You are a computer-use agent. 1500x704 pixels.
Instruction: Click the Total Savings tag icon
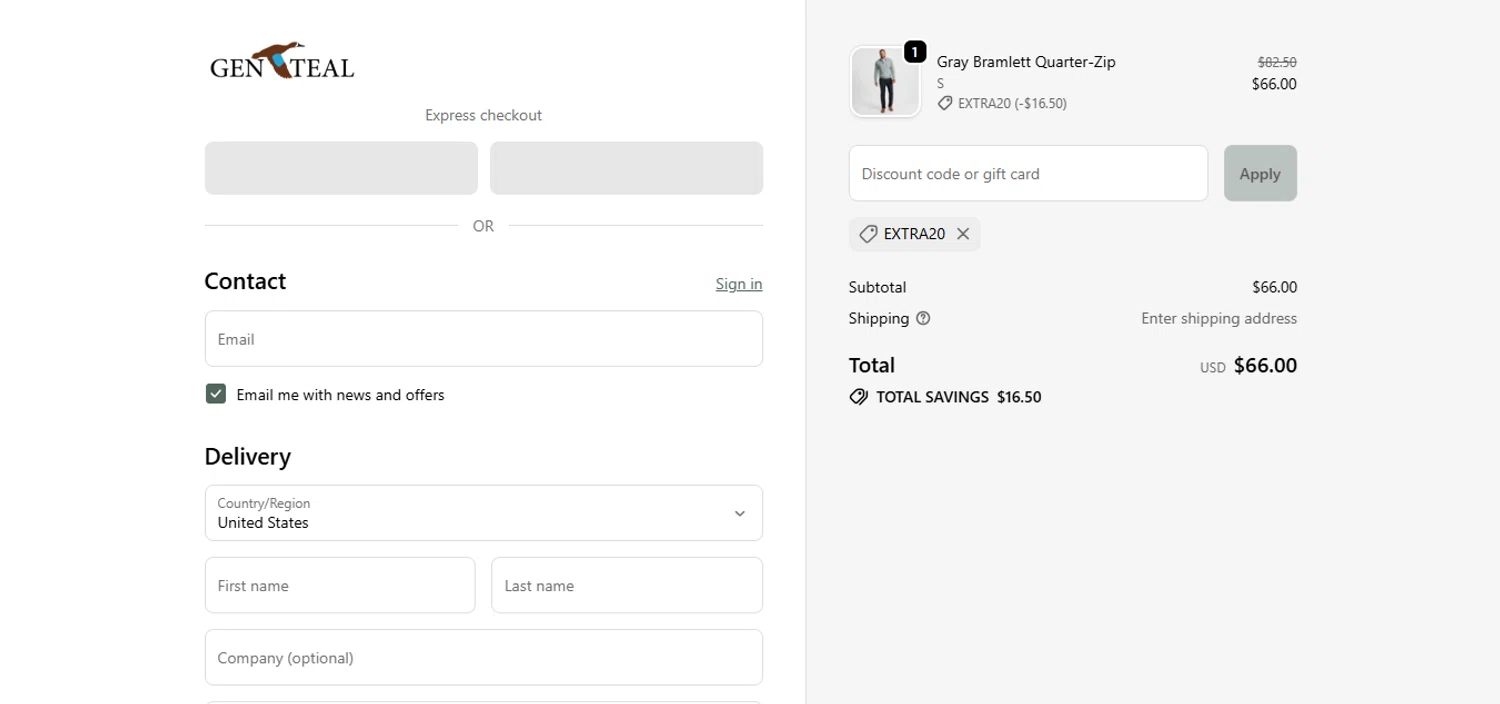tap(858, 397)
